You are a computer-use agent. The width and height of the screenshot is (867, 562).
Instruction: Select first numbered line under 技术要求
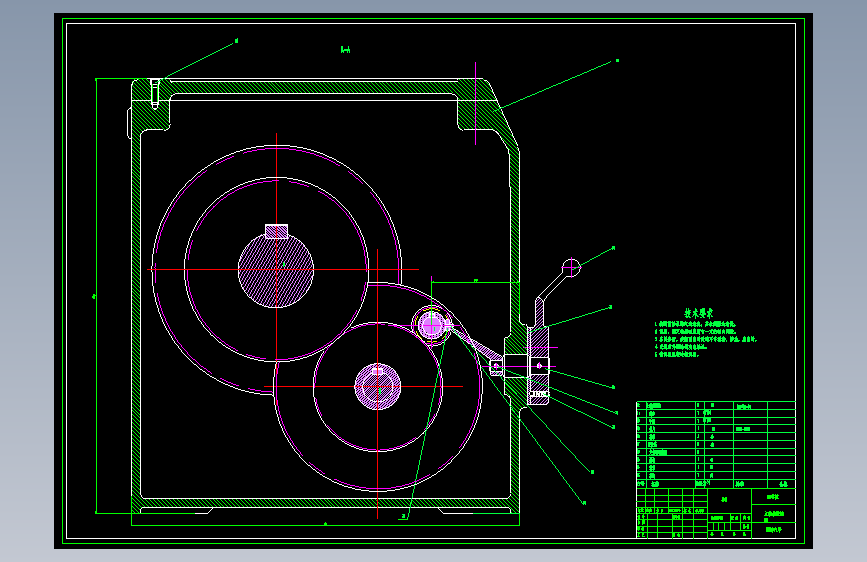[695, 324]
